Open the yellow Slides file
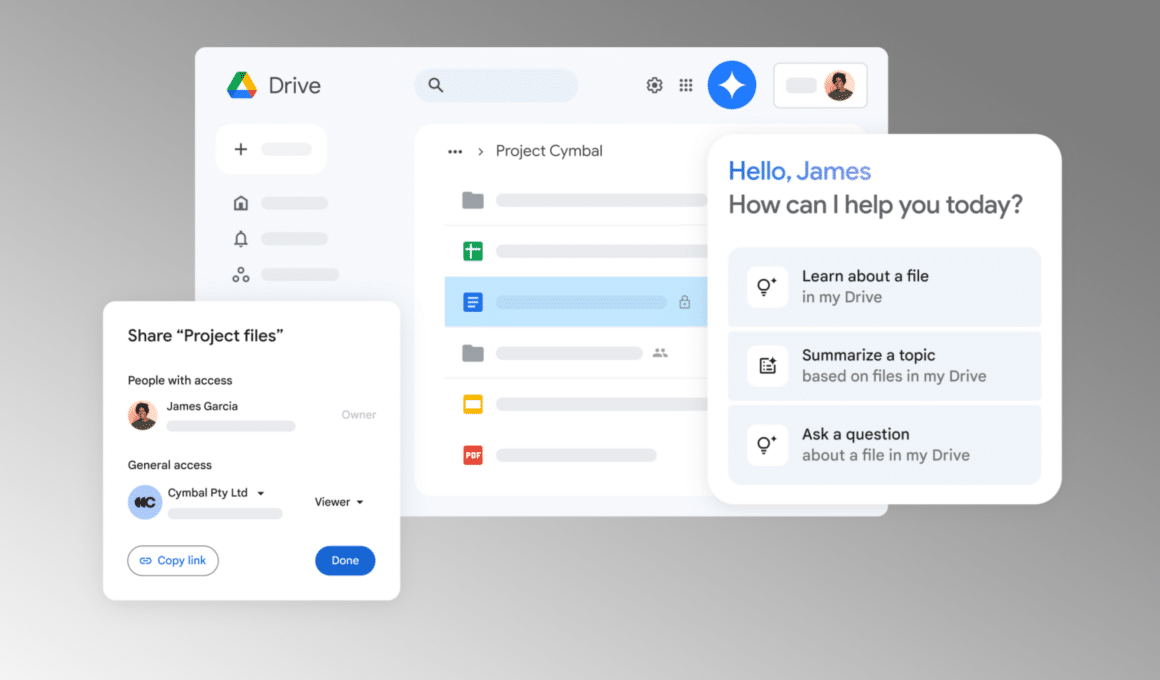 (x=473, y=404)
